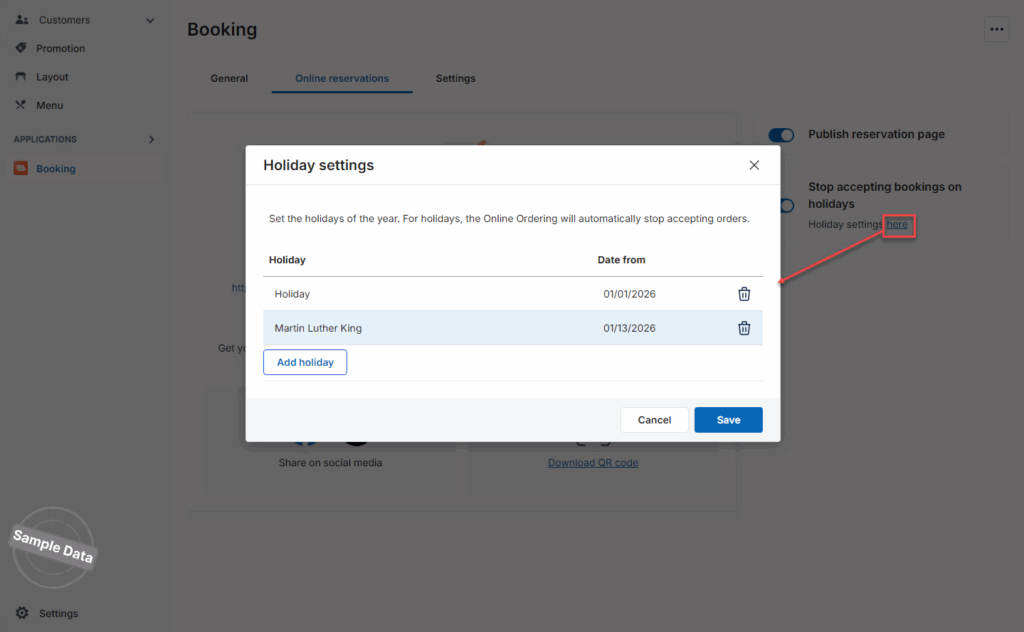The height and width of the screenshot is (632, 1024).
Task: Click the Add holiday button
Action: [x=305, y=362]
